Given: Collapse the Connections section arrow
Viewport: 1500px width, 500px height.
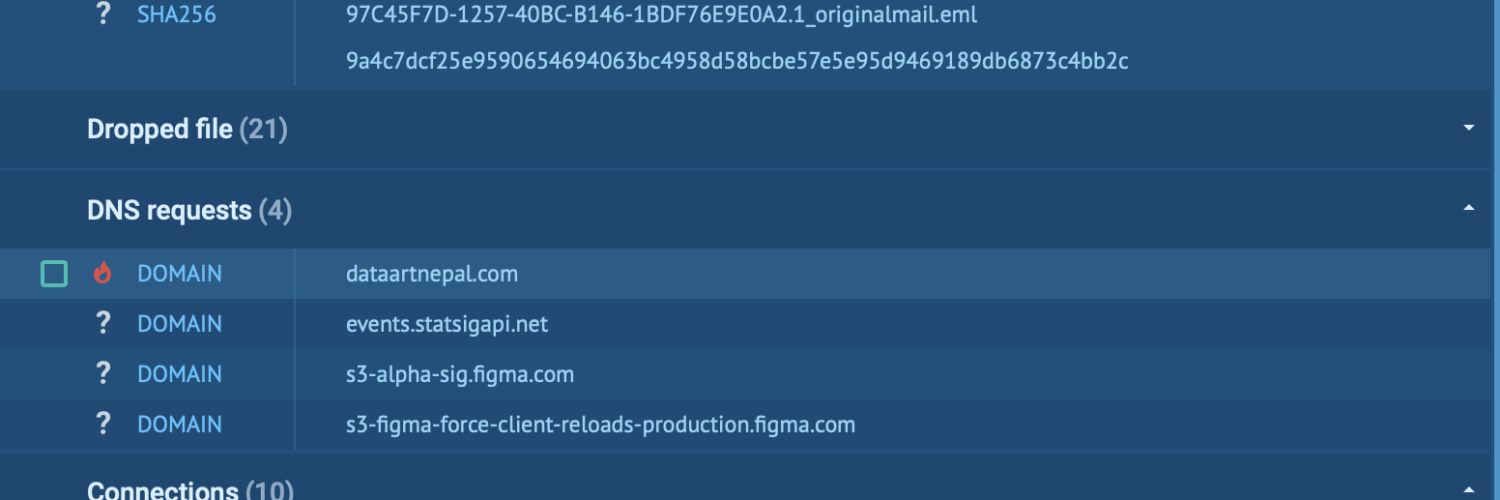Looking at the screenshot, I should pos(1468,489).
